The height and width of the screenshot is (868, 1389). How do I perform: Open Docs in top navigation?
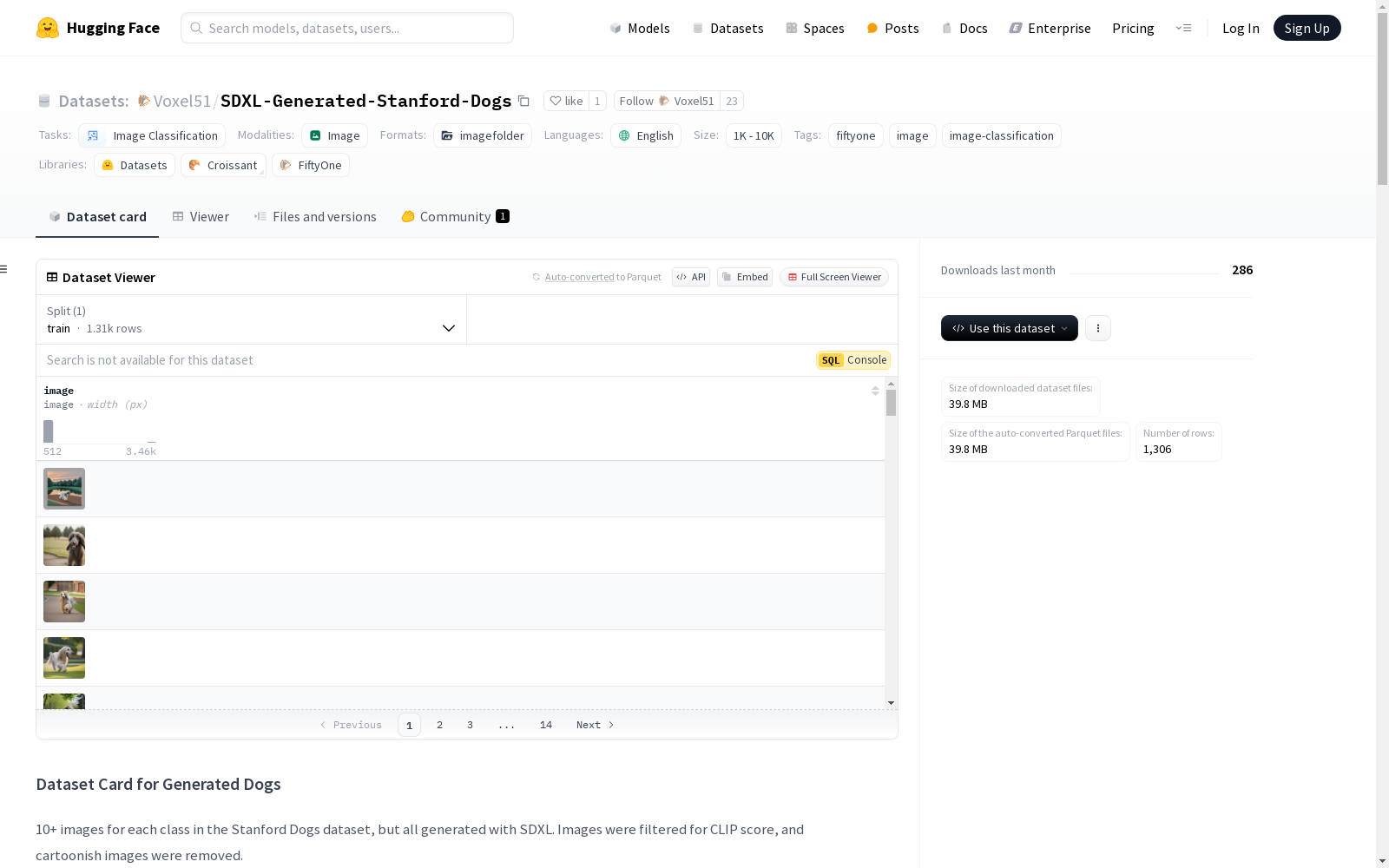pos(964,28)
